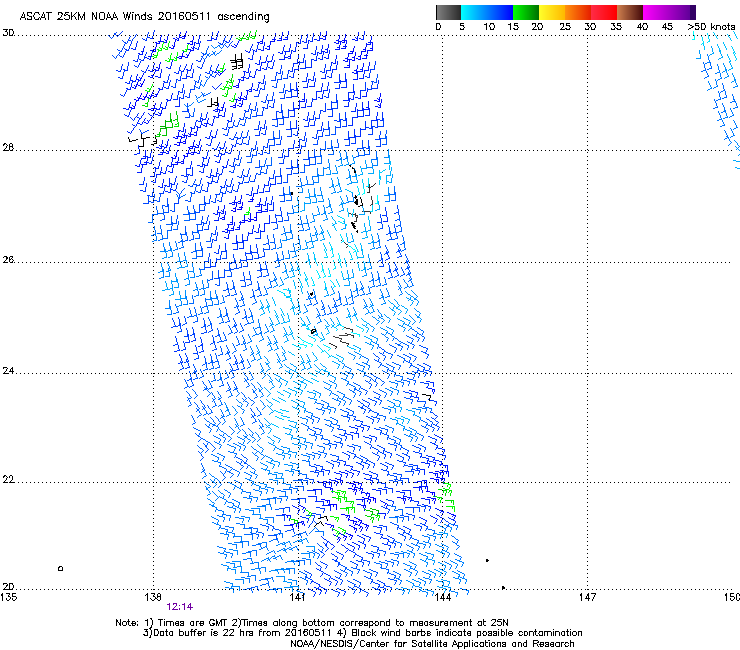The image size is (740, 650).
Task: Click the latitude axis label '22'
Action: 8,479
